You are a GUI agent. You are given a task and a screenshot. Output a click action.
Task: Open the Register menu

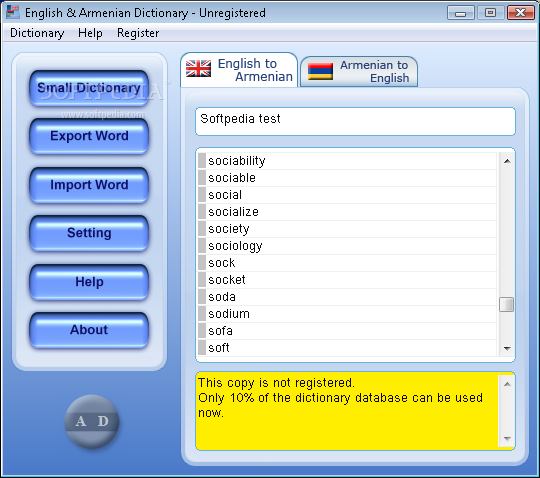point(138,33)
